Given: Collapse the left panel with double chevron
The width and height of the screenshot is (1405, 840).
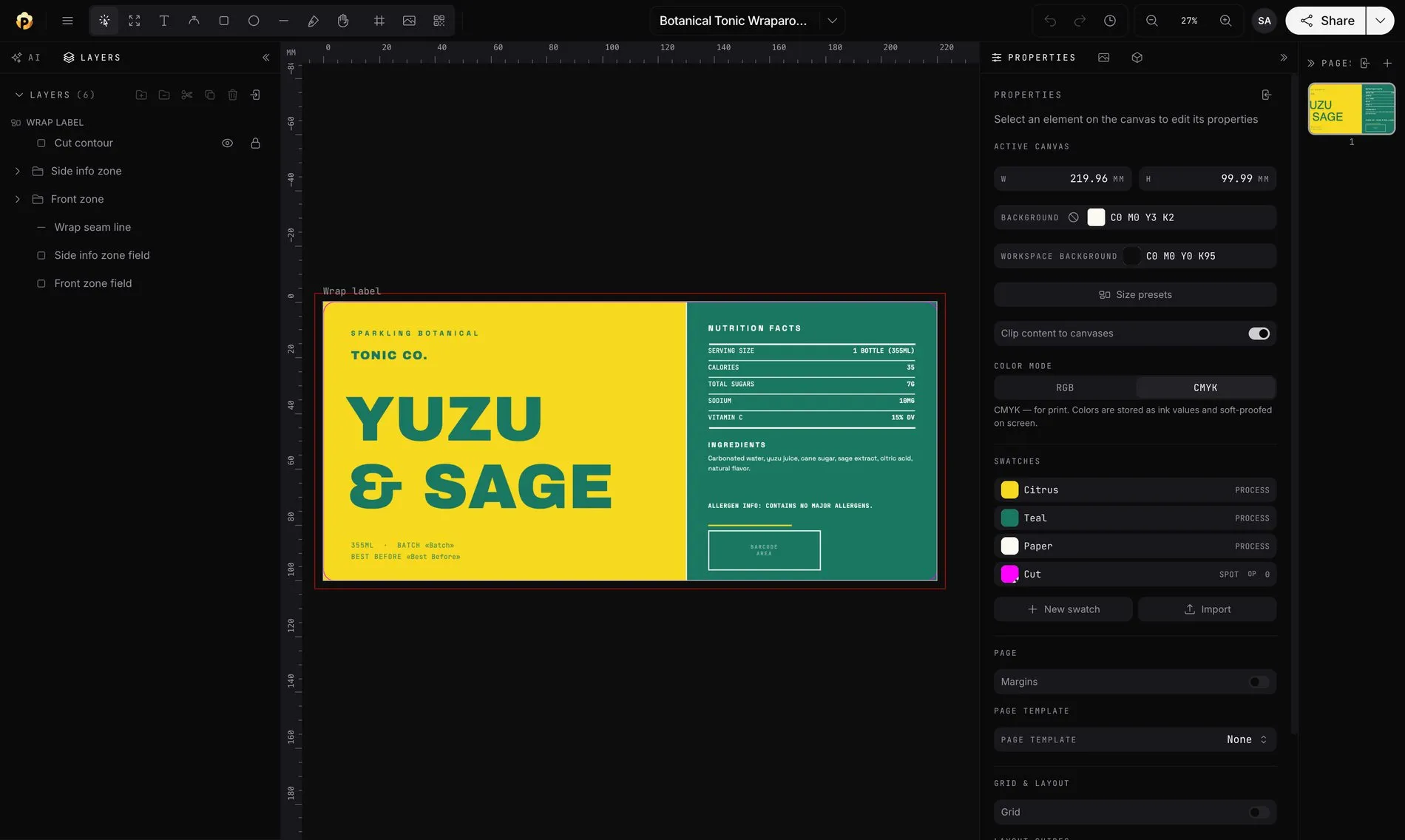Looking at the screenshot, I should pyautogui.click(x=265, y=58).
